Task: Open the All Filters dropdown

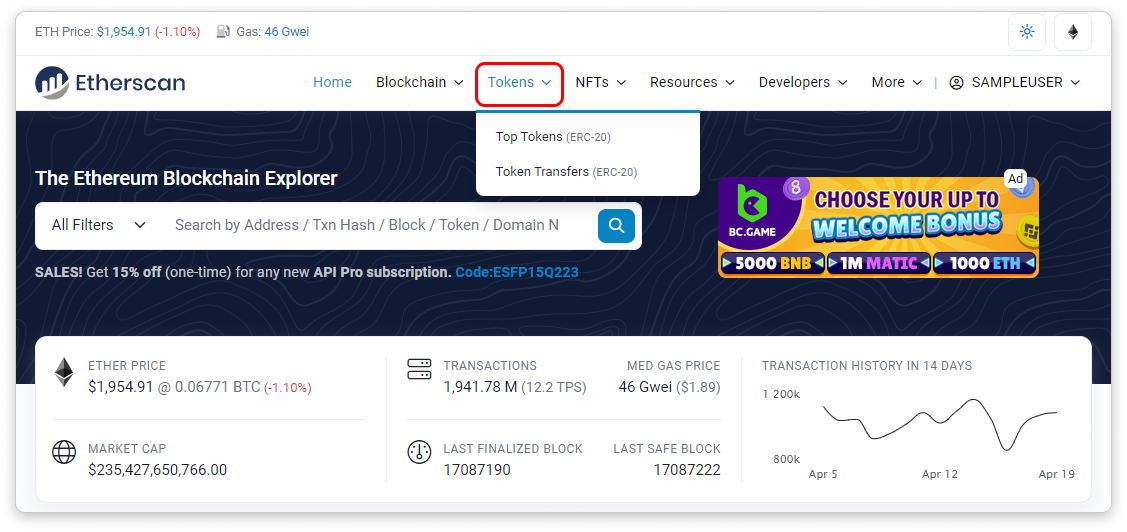Action: point(99,225)
